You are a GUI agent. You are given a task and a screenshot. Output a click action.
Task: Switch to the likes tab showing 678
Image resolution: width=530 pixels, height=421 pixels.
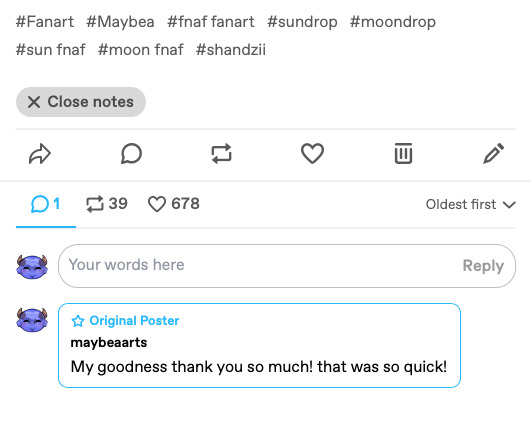pos(174,204)
